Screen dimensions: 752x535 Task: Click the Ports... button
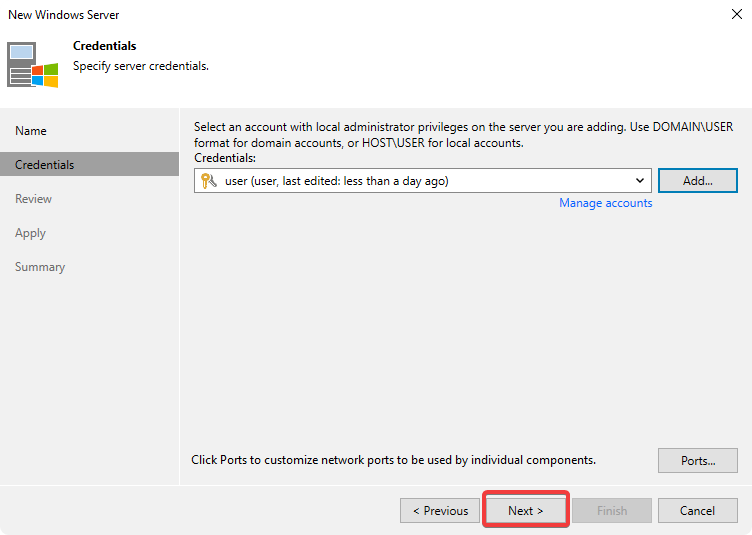[x=697, y=461]
